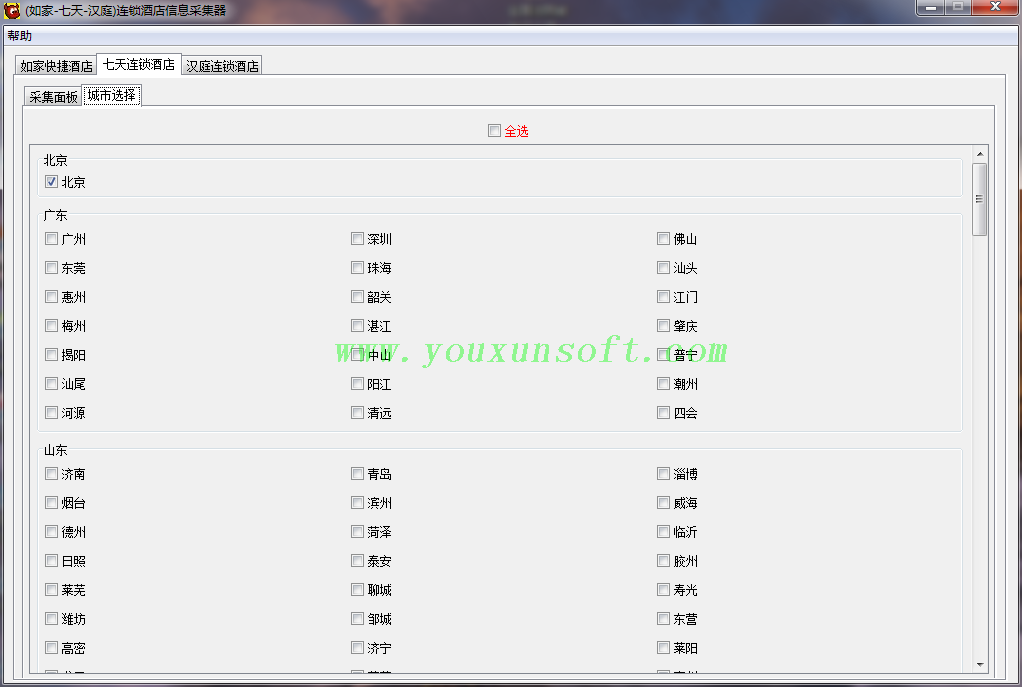This screenshot has width=1022, height=687.
Task: Tick the 湛江 checkbox
Action: (357, 326)
